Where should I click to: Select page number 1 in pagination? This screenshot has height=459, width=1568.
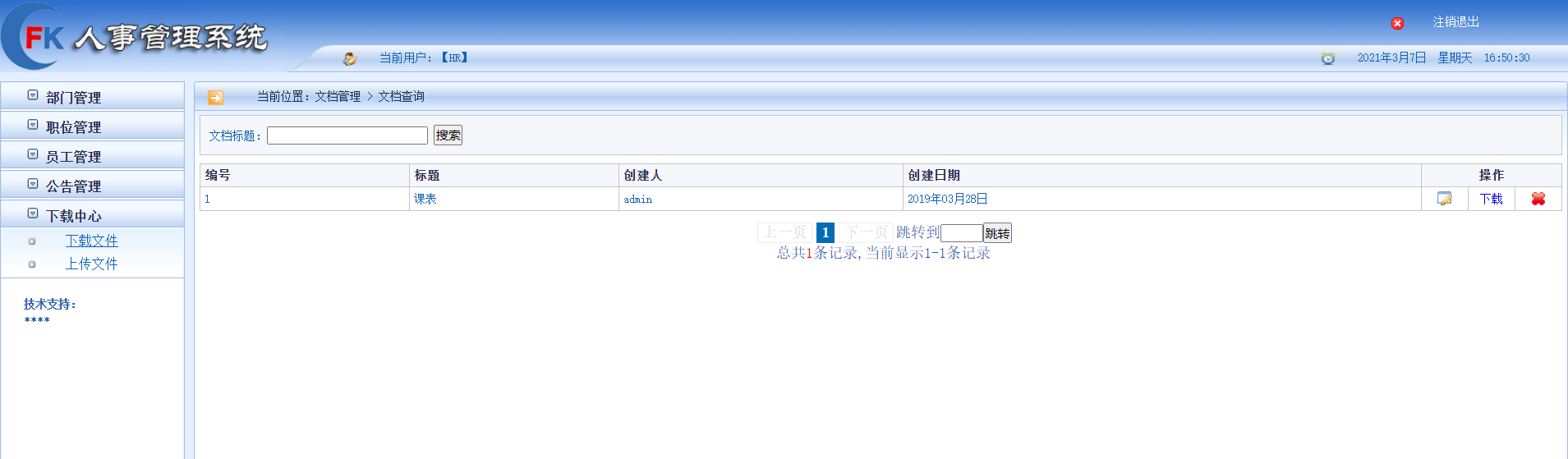[x=825, y=232]
